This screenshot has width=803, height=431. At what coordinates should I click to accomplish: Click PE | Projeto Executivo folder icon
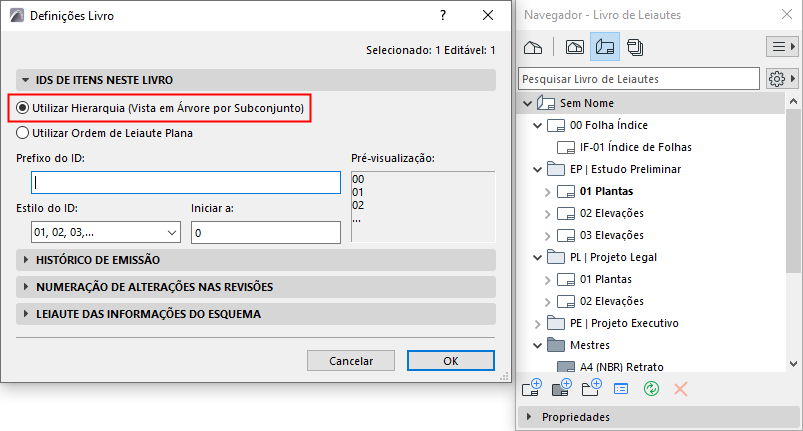(x=556, y=323)
